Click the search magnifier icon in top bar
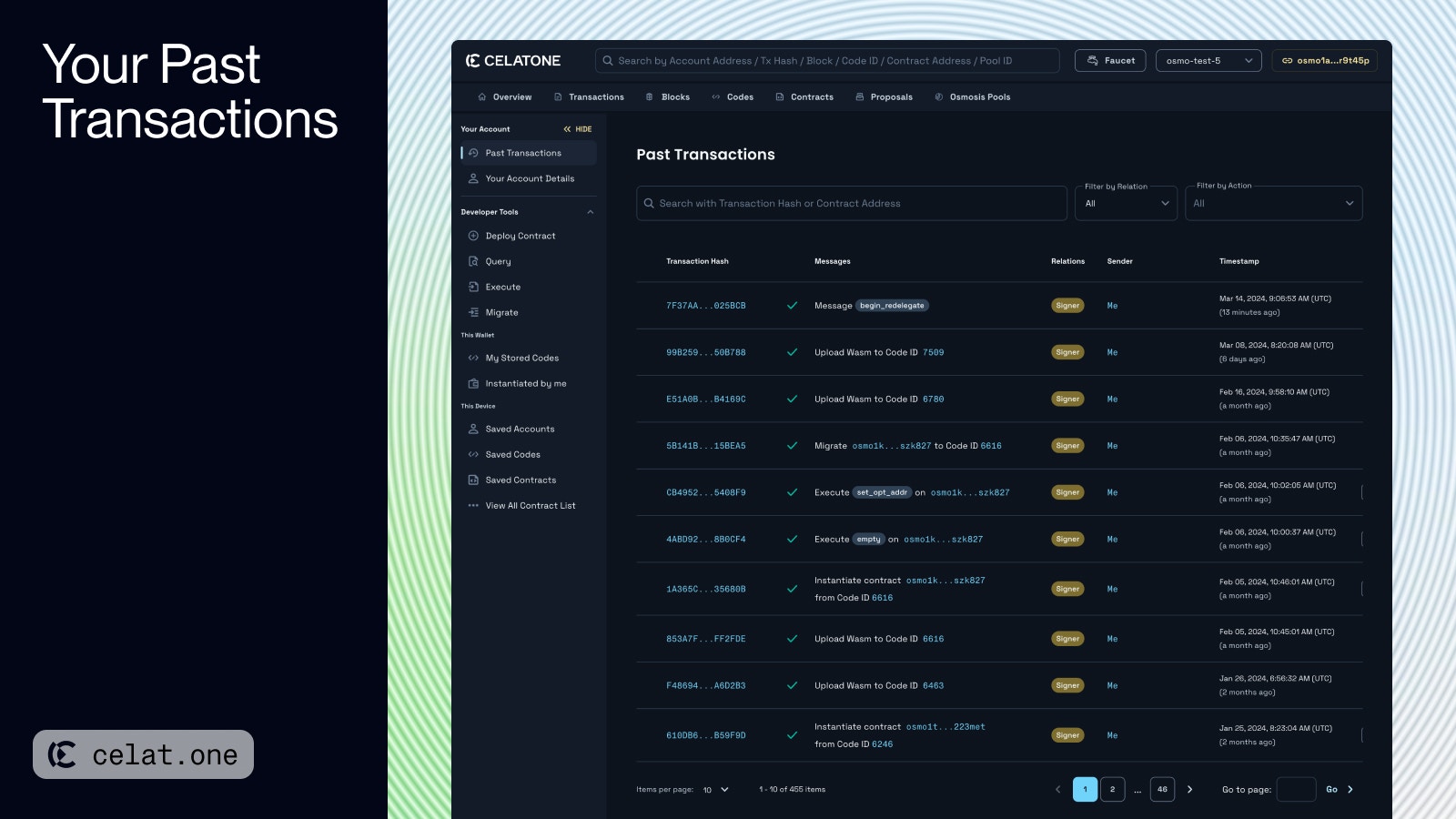The width and height of the screenshot is (1456, 819). tap(608, 61)
